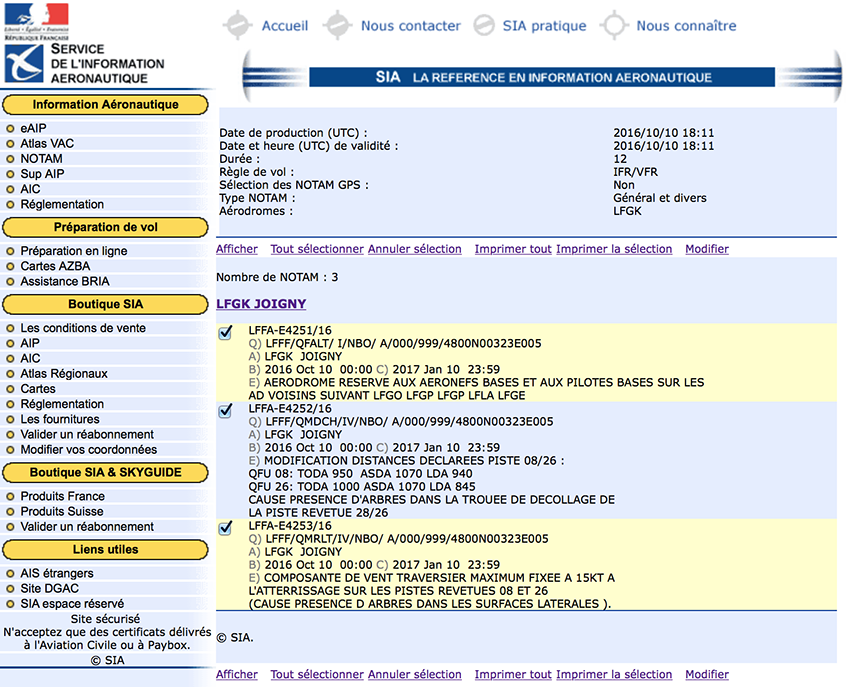850x687 pixels.
Task: View Les conditions de vente
Action: (83, 328)
